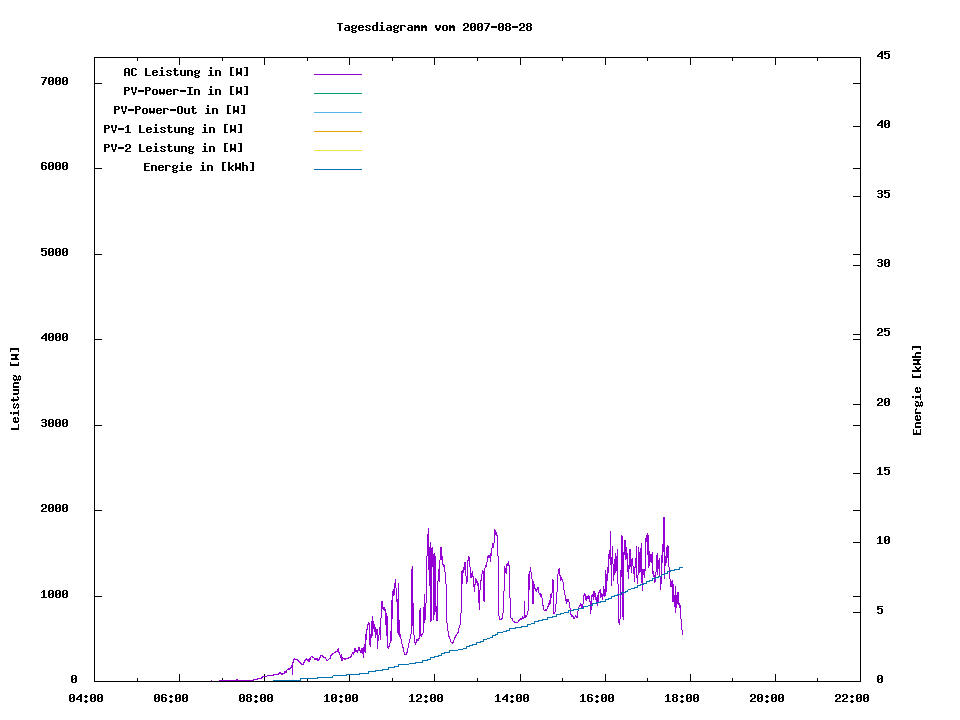Viewport: 960px width, 720px height.
Task: Click the Energie in [kWh] legend entry
Action: tap(199, 167)
